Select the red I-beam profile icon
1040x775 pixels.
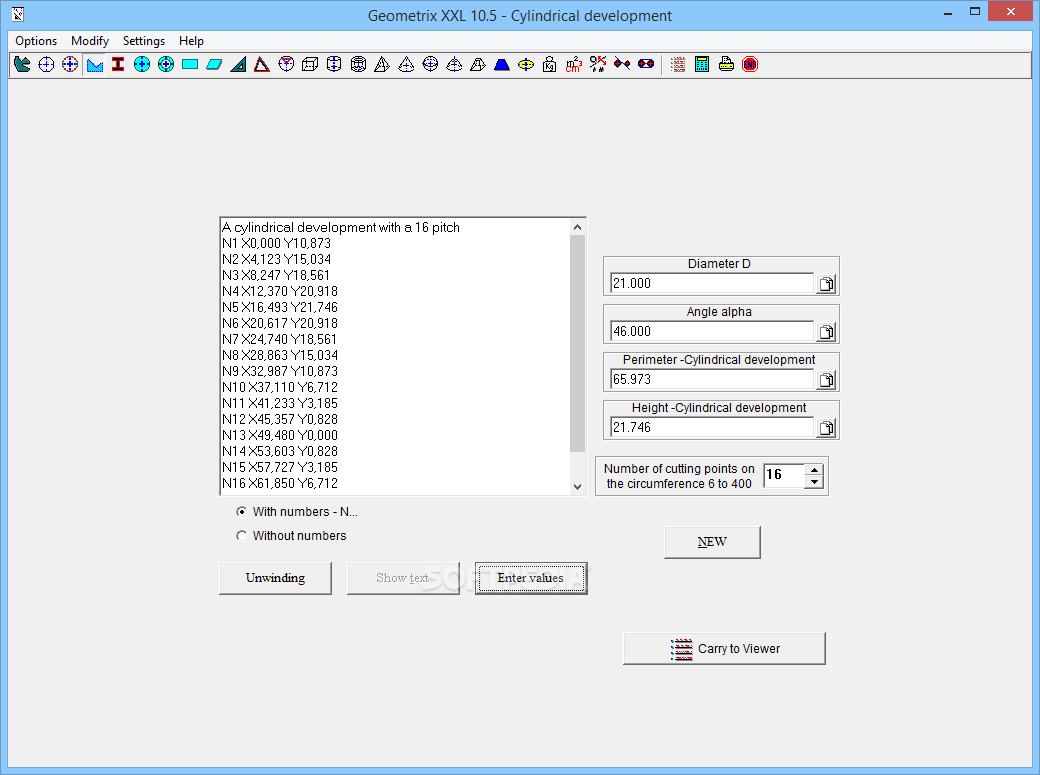pyautogui.click(x=118, y=64)
